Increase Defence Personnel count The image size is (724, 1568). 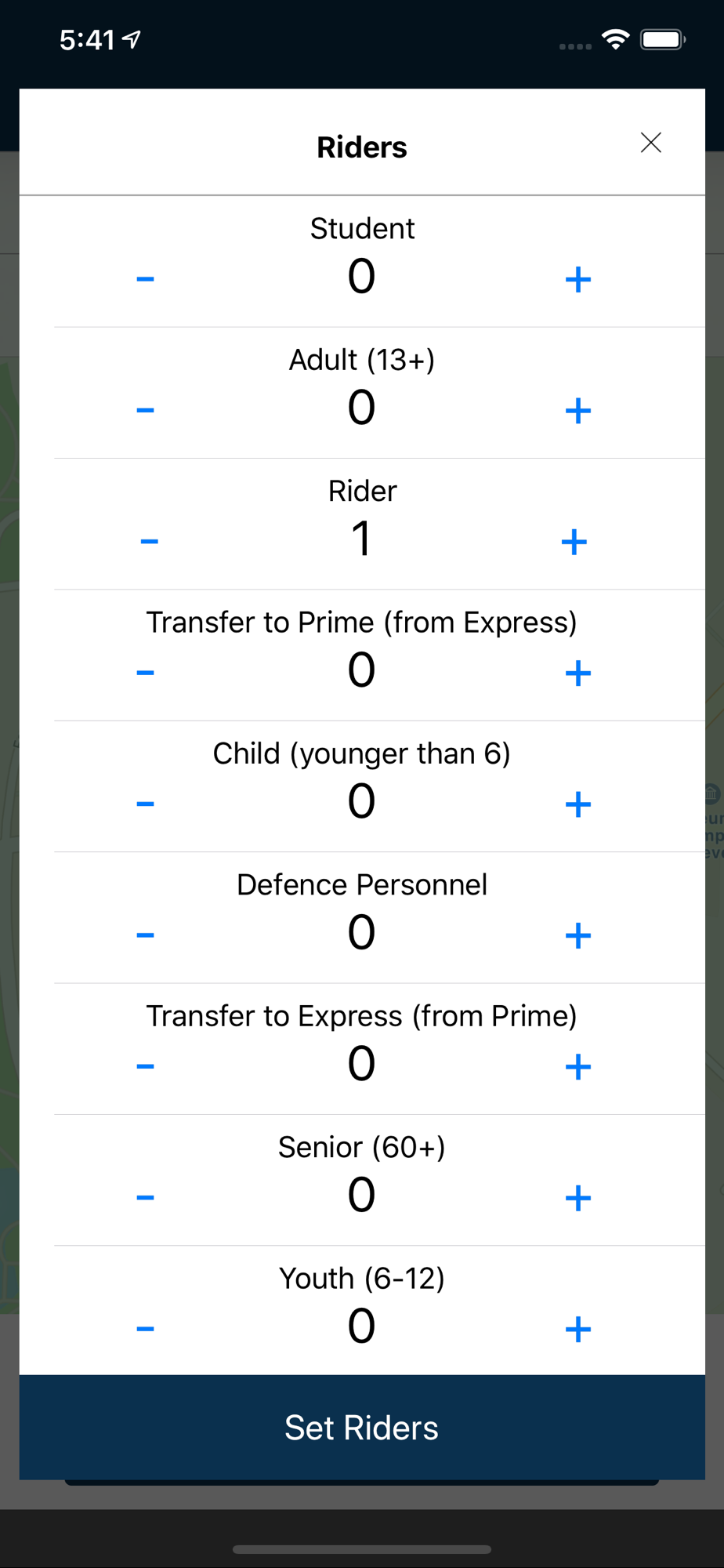click(577, 935)
